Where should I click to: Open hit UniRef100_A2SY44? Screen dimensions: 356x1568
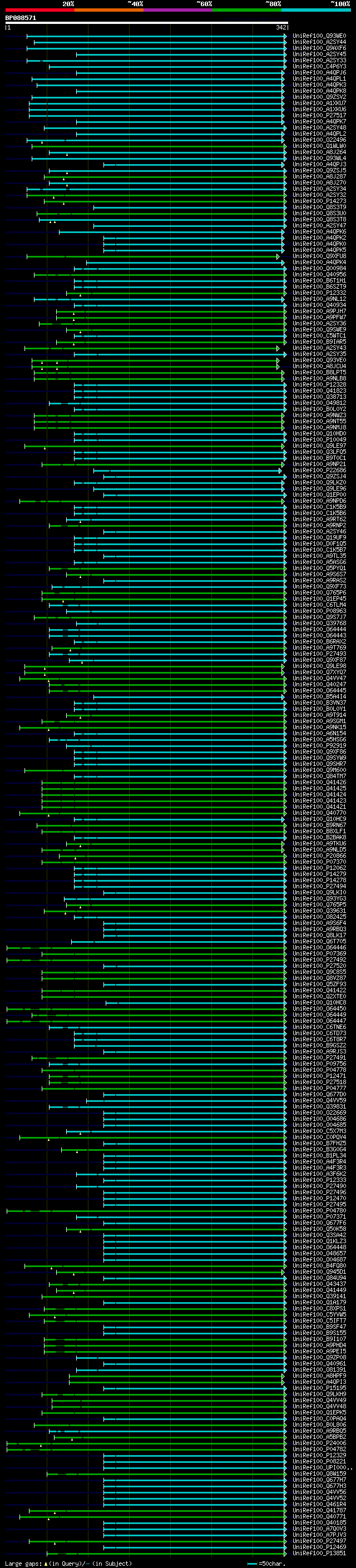319,42
